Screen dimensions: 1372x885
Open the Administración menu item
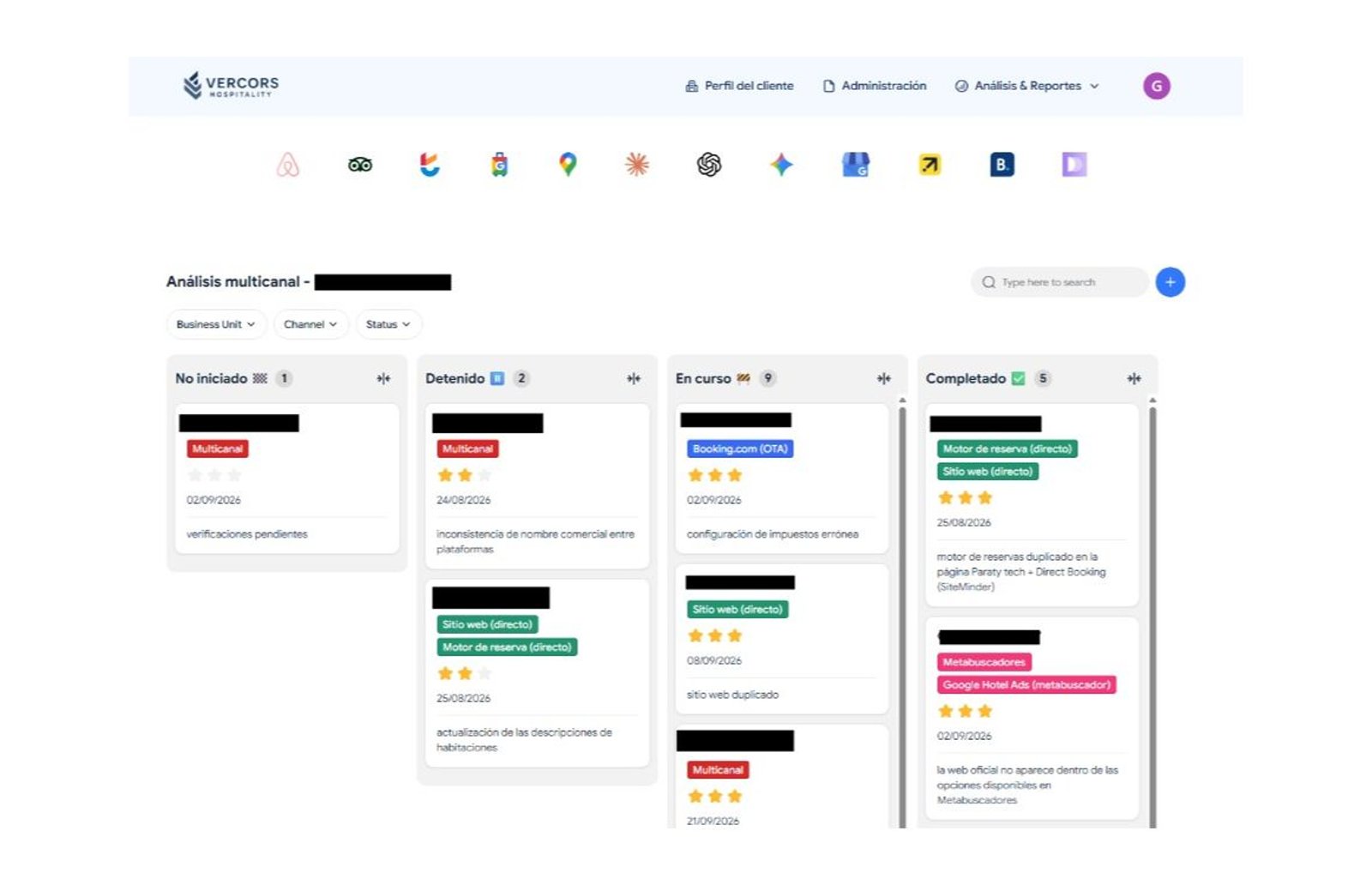(875, 86)
